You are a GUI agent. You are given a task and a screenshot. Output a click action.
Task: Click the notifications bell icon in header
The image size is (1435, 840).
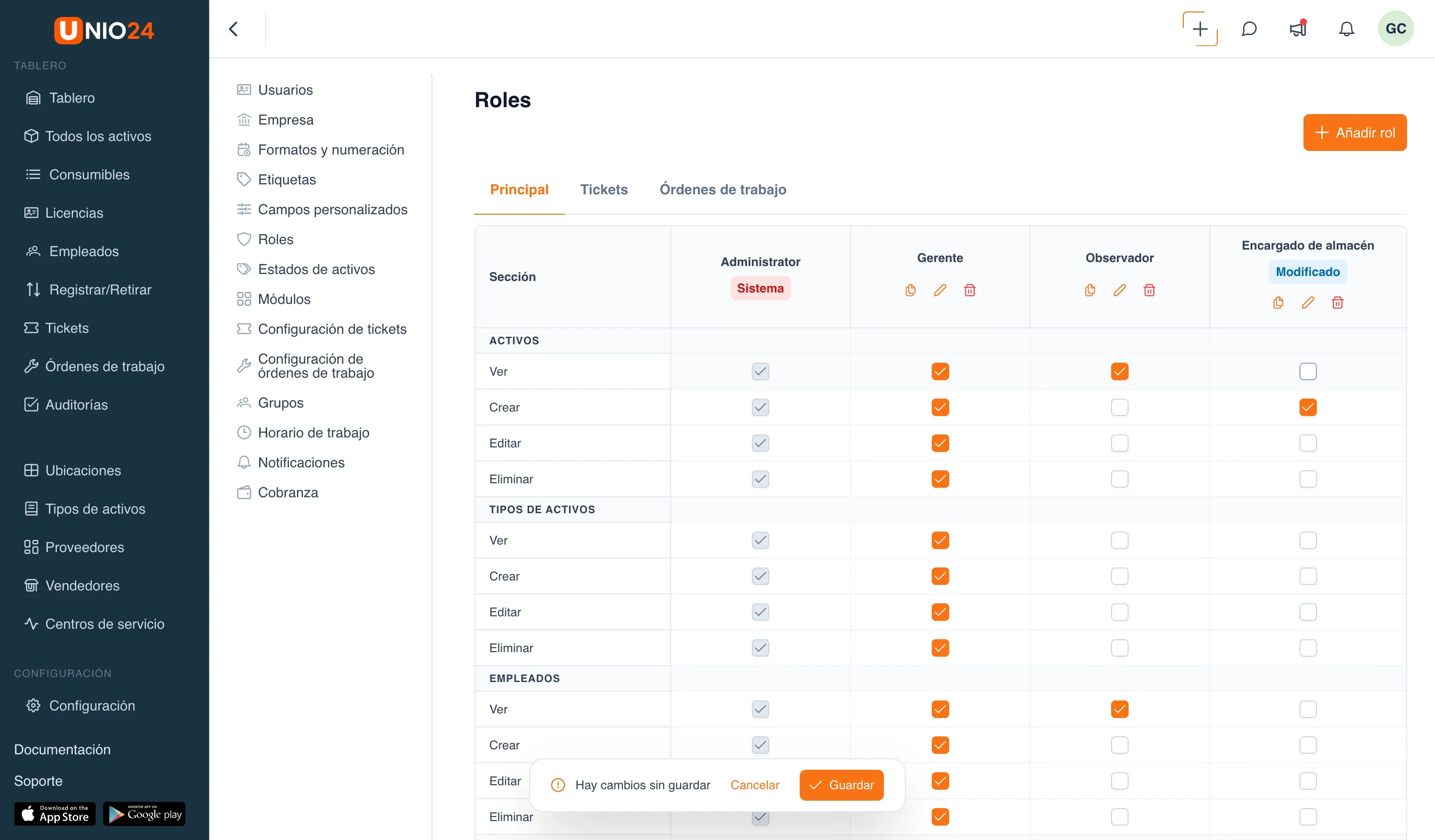(1346, 29)
